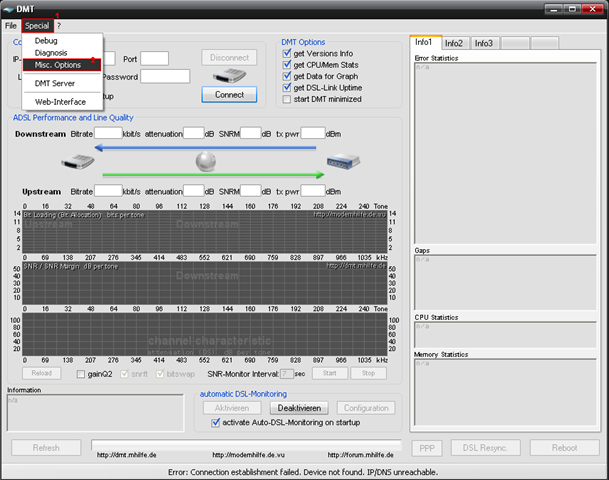Close the Special menu
Screen dimensions: 609x480
[x=37, y=26]
